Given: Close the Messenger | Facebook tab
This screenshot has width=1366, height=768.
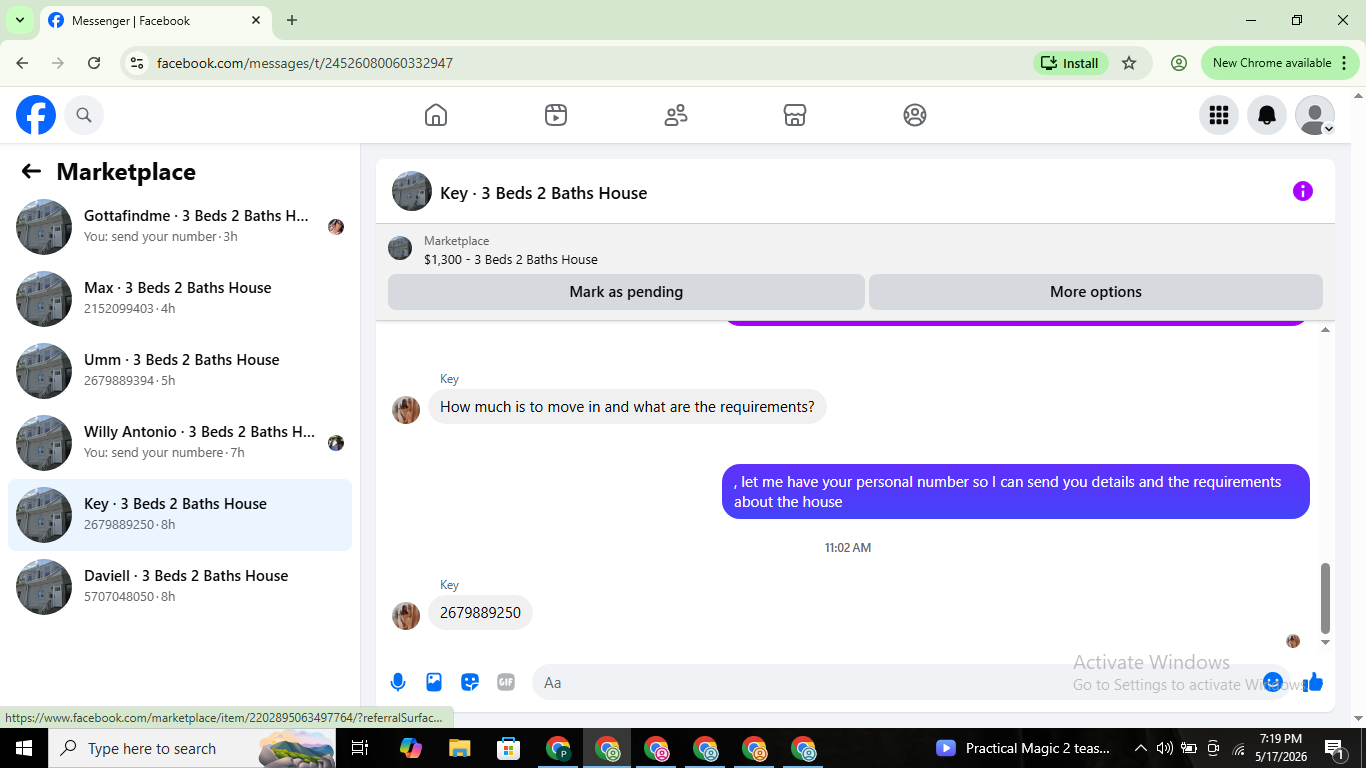Looking at the screenshot, I should pos(257,20).
